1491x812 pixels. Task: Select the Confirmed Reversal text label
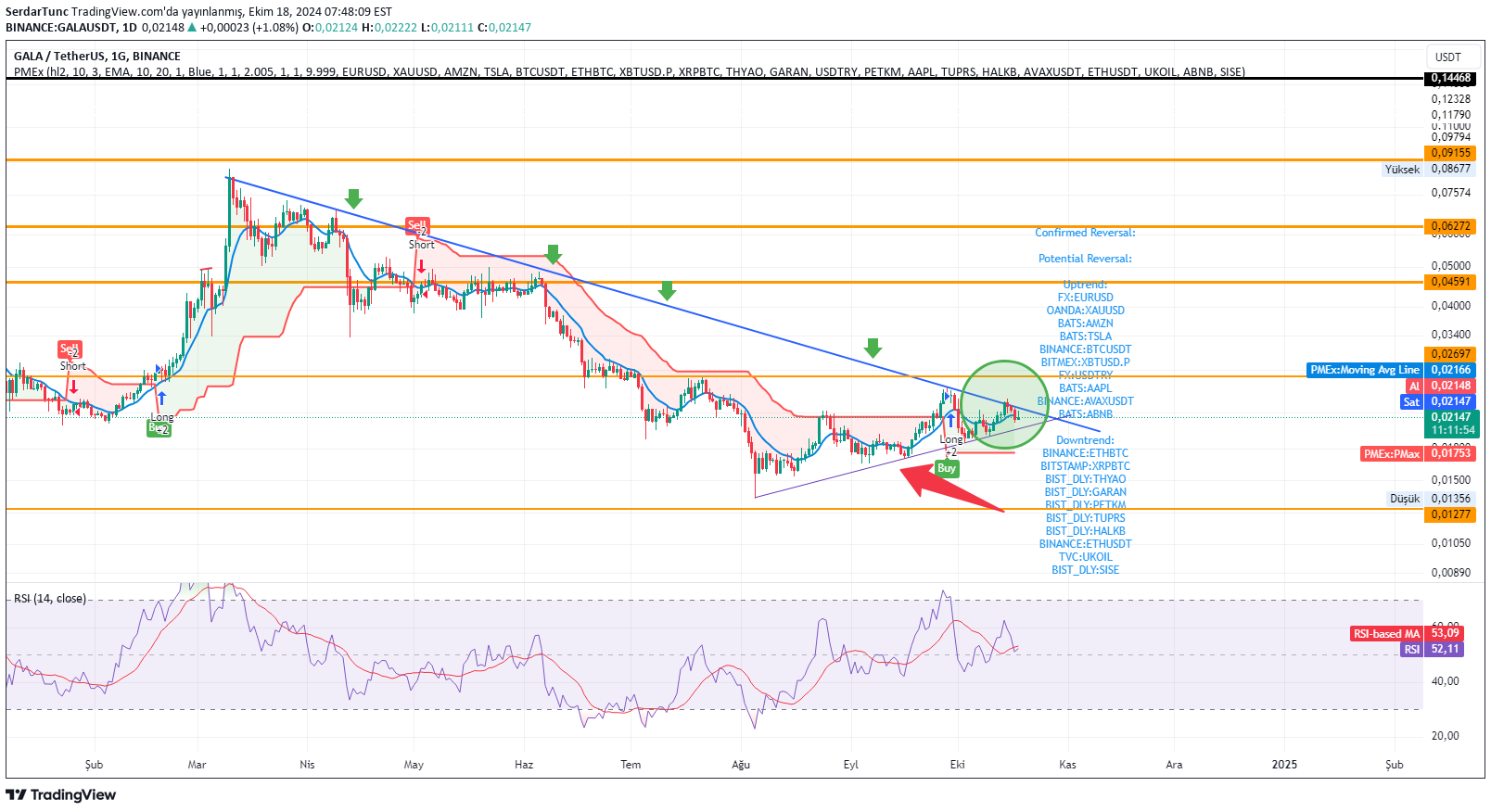[1085, 233]
